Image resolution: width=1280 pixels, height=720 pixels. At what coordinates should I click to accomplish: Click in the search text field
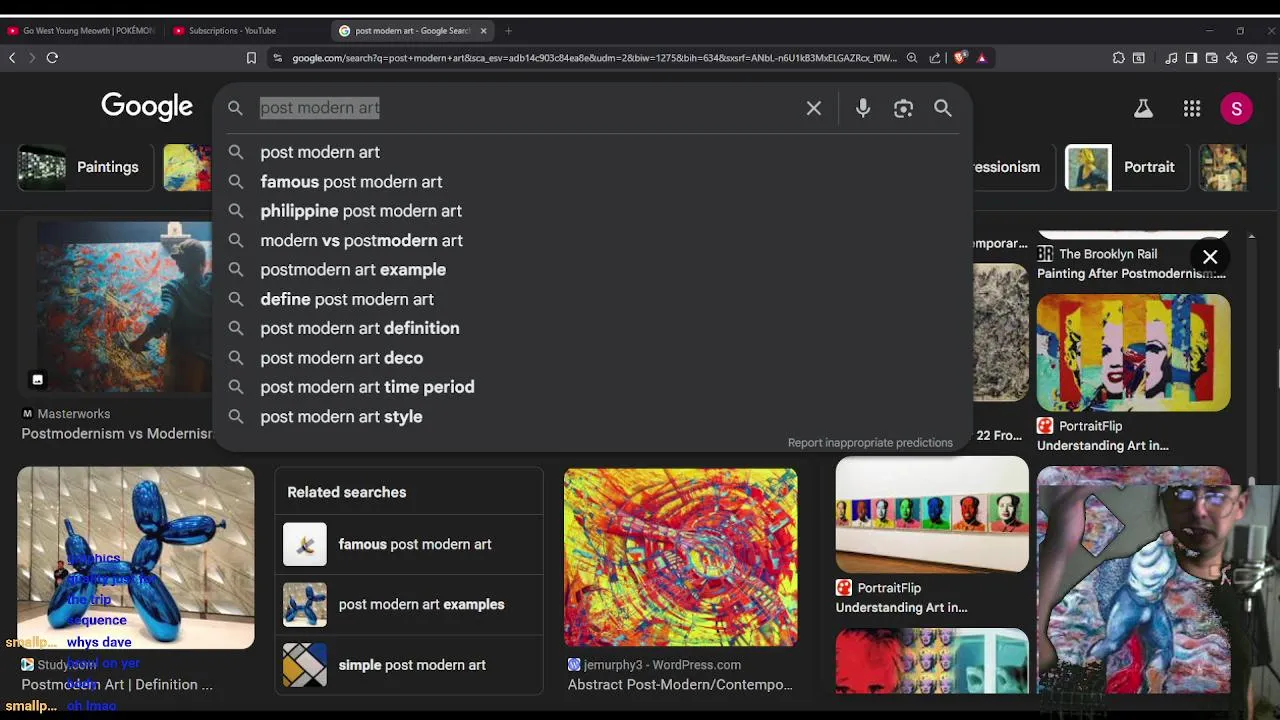point(525,108)
